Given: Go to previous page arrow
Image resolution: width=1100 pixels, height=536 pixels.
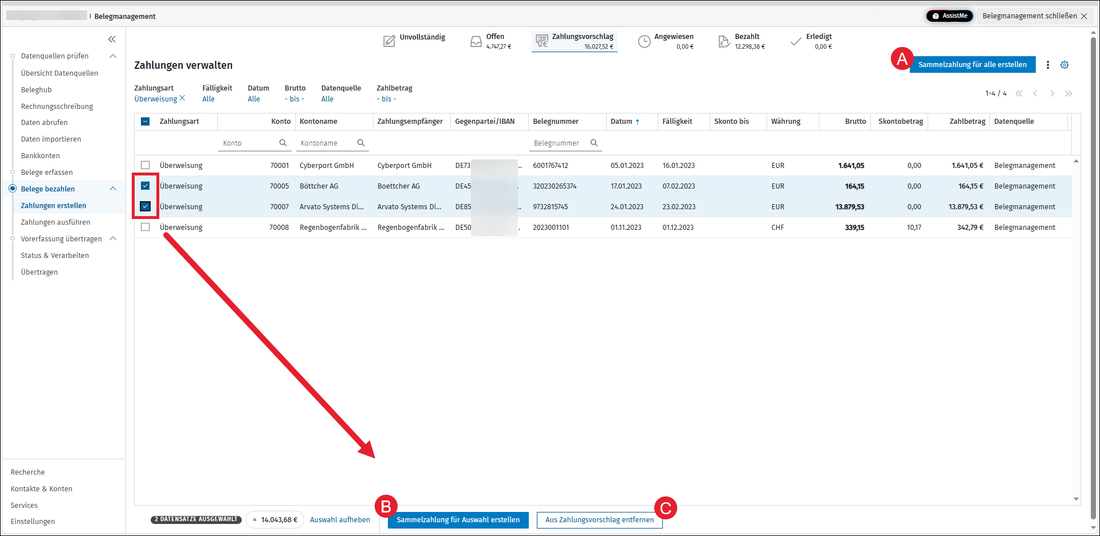Looking at the screenshot, I should pos(1035,93).
